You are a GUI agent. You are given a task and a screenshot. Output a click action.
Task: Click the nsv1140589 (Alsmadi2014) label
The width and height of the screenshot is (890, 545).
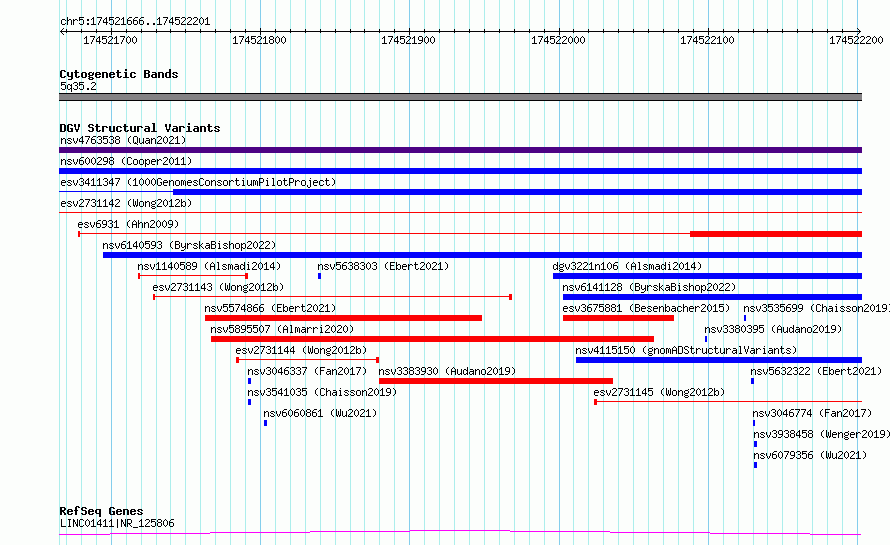[209, 266]
